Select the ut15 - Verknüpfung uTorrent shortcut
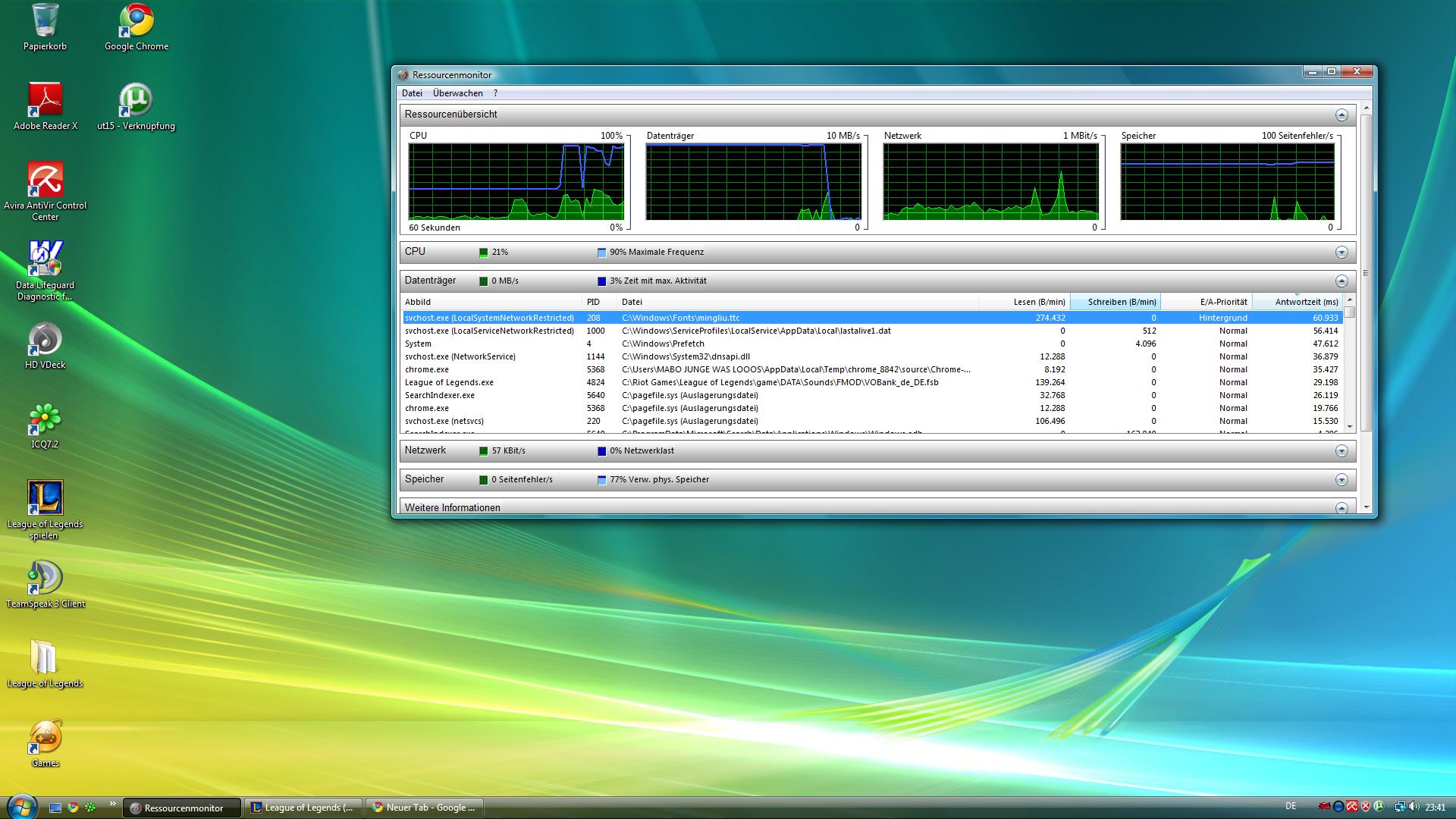 [x=136, y=106]
